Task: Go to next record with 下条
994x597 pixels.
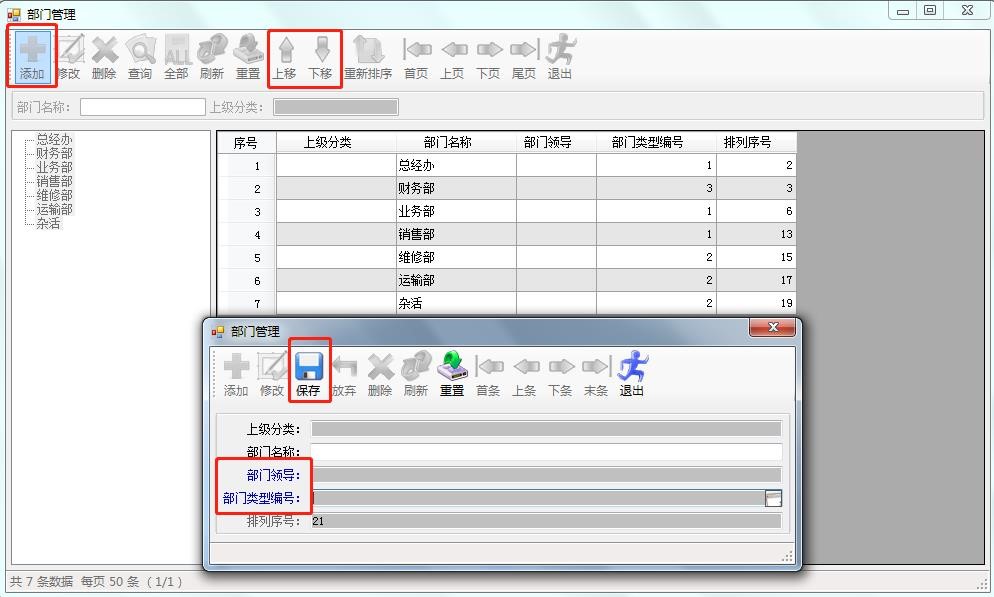Action: click(x=560, y=374)
